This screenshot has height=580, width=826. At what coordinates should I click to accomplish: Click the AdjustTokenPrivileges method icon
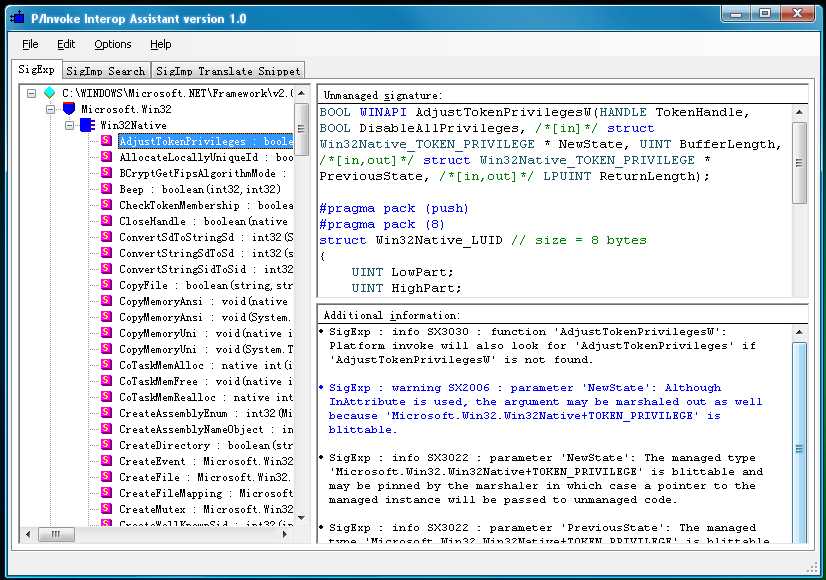click(x=106, y=141)
